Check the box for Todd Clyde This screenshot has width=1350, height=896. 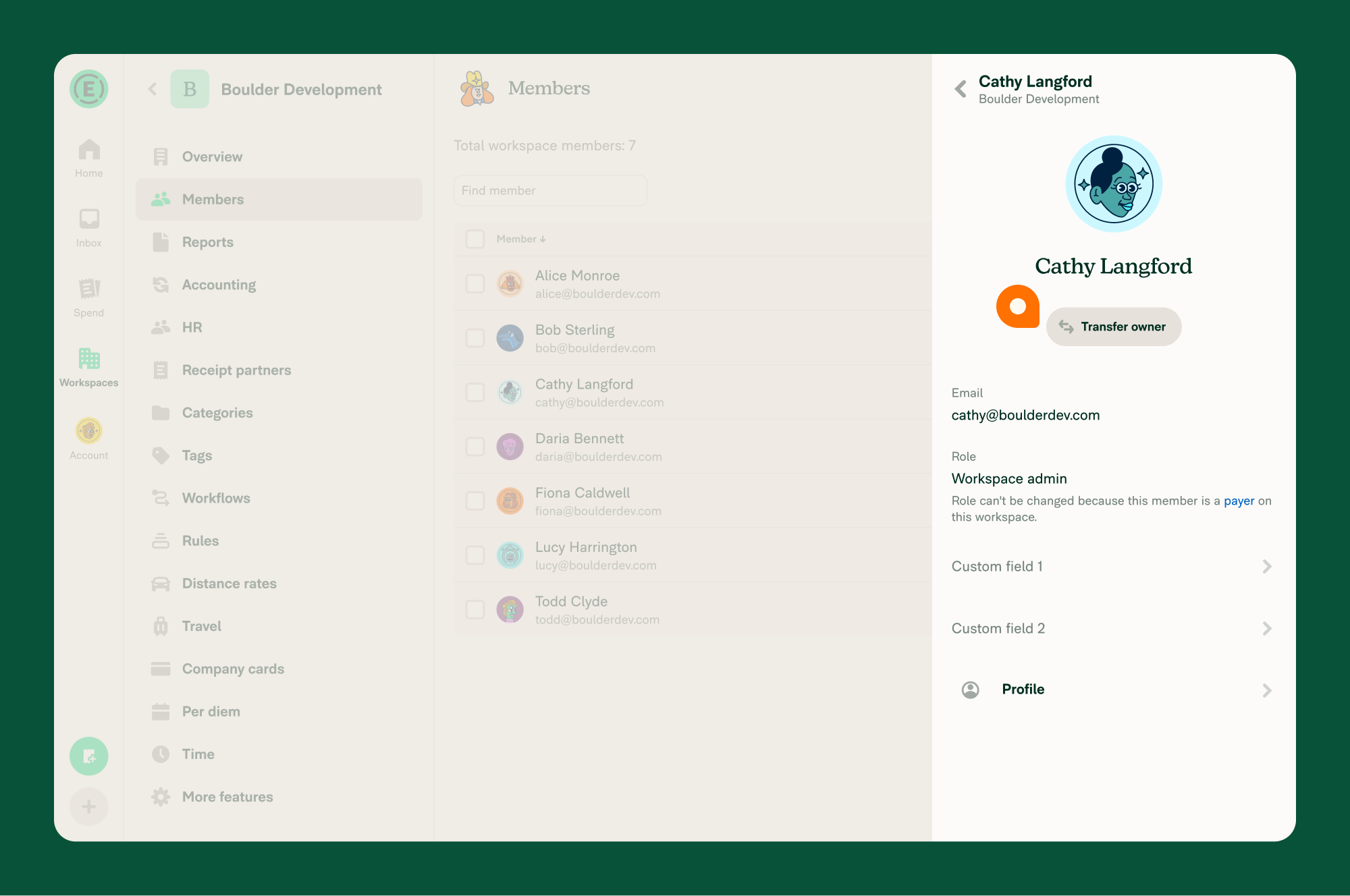point(475,610)
